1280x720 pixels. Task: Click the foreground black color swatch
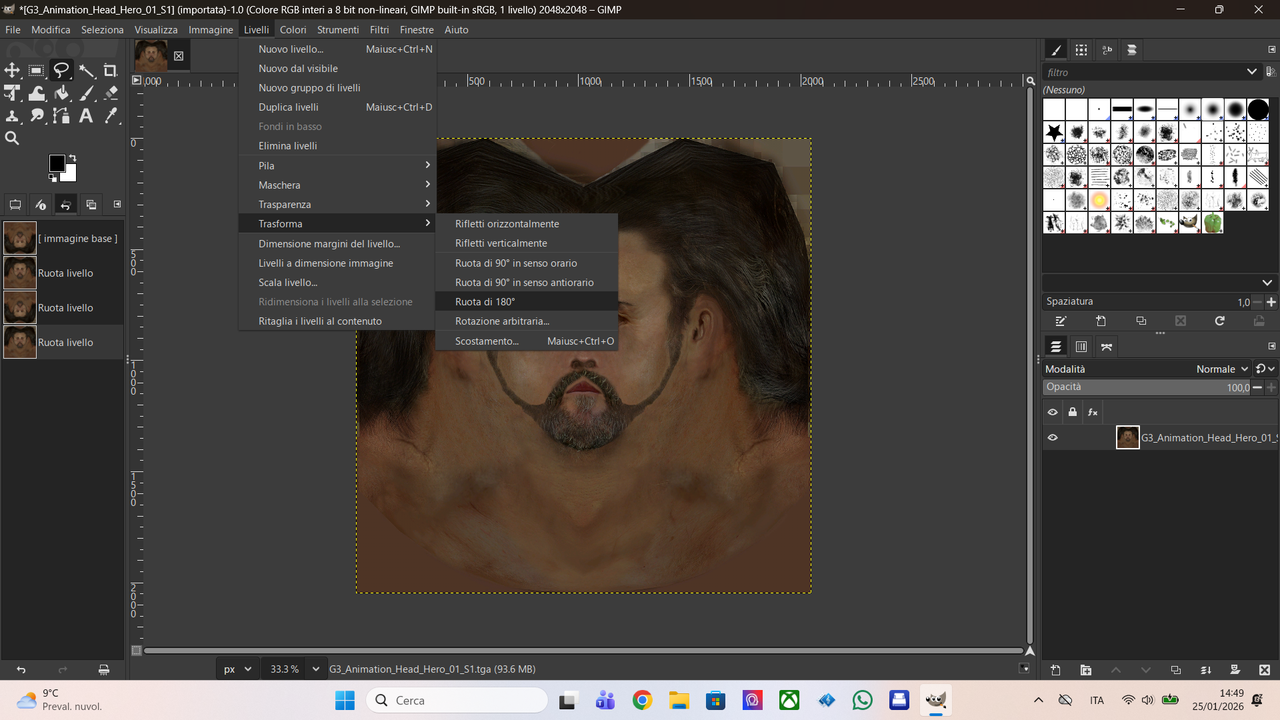[x=57, y=162]
